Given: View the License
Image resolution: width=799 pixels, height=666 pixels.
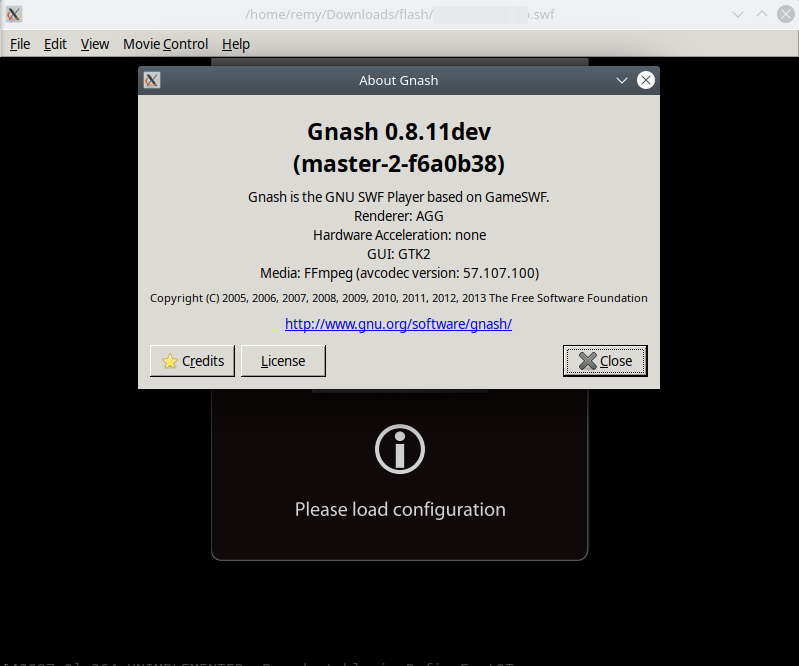Looking at the screenshot, I should (283, 361).
